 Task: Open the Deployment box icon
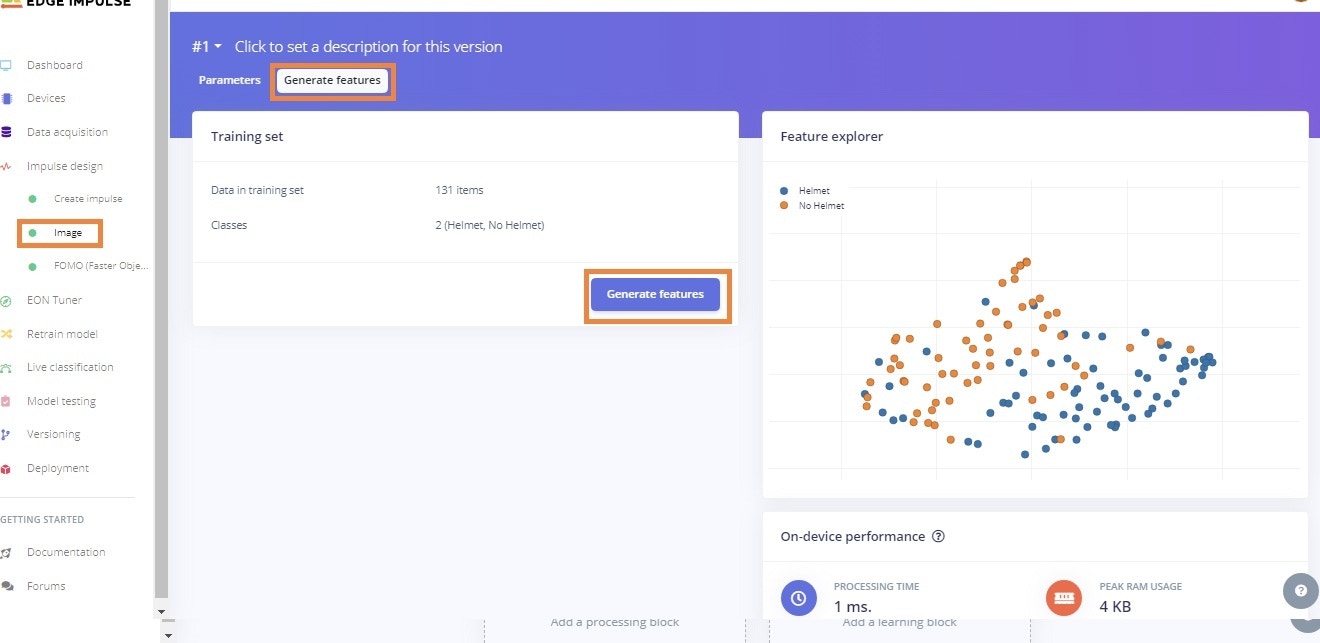6,468
